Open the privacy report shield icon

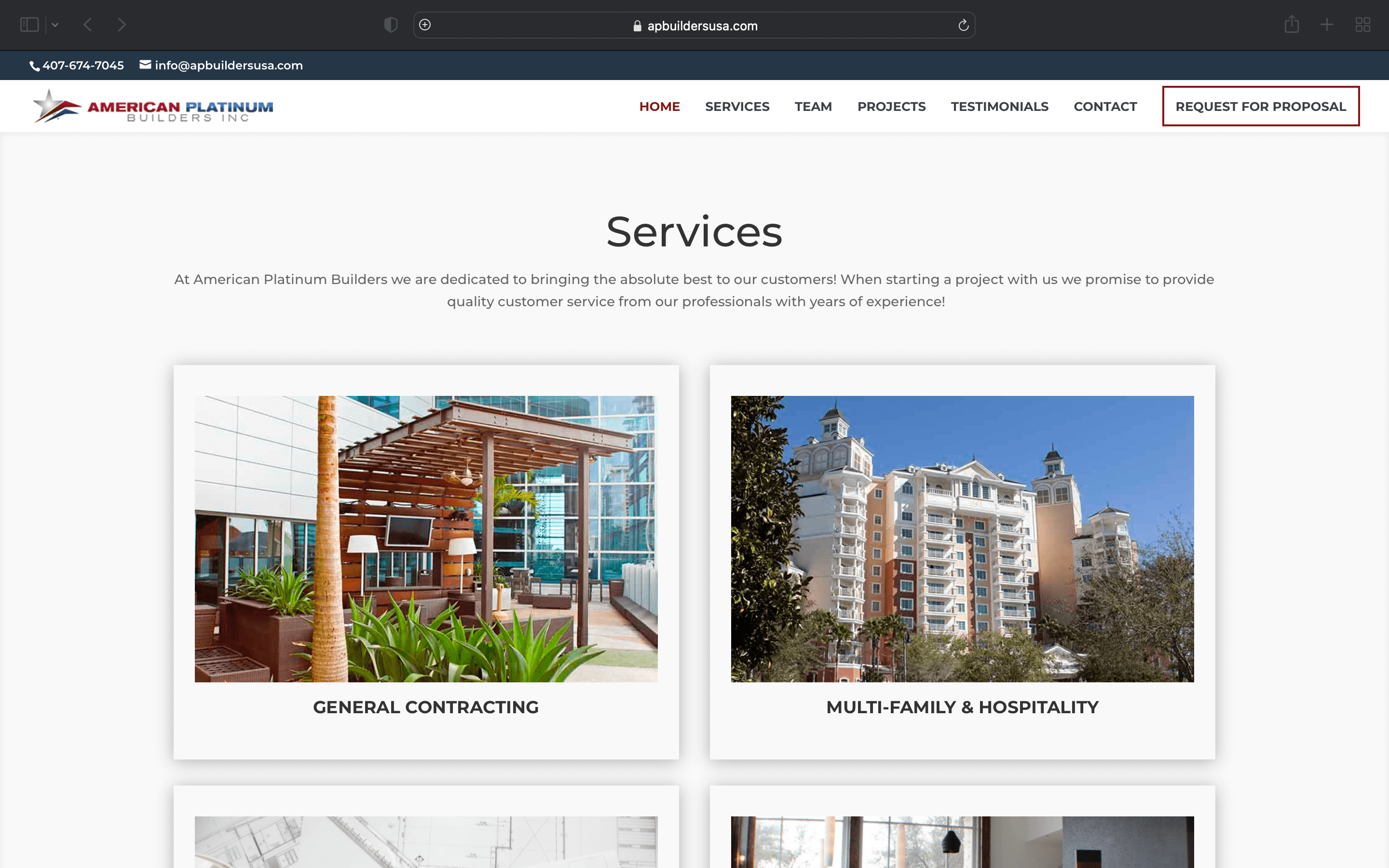pyautogui.click(x=391, y=25)
